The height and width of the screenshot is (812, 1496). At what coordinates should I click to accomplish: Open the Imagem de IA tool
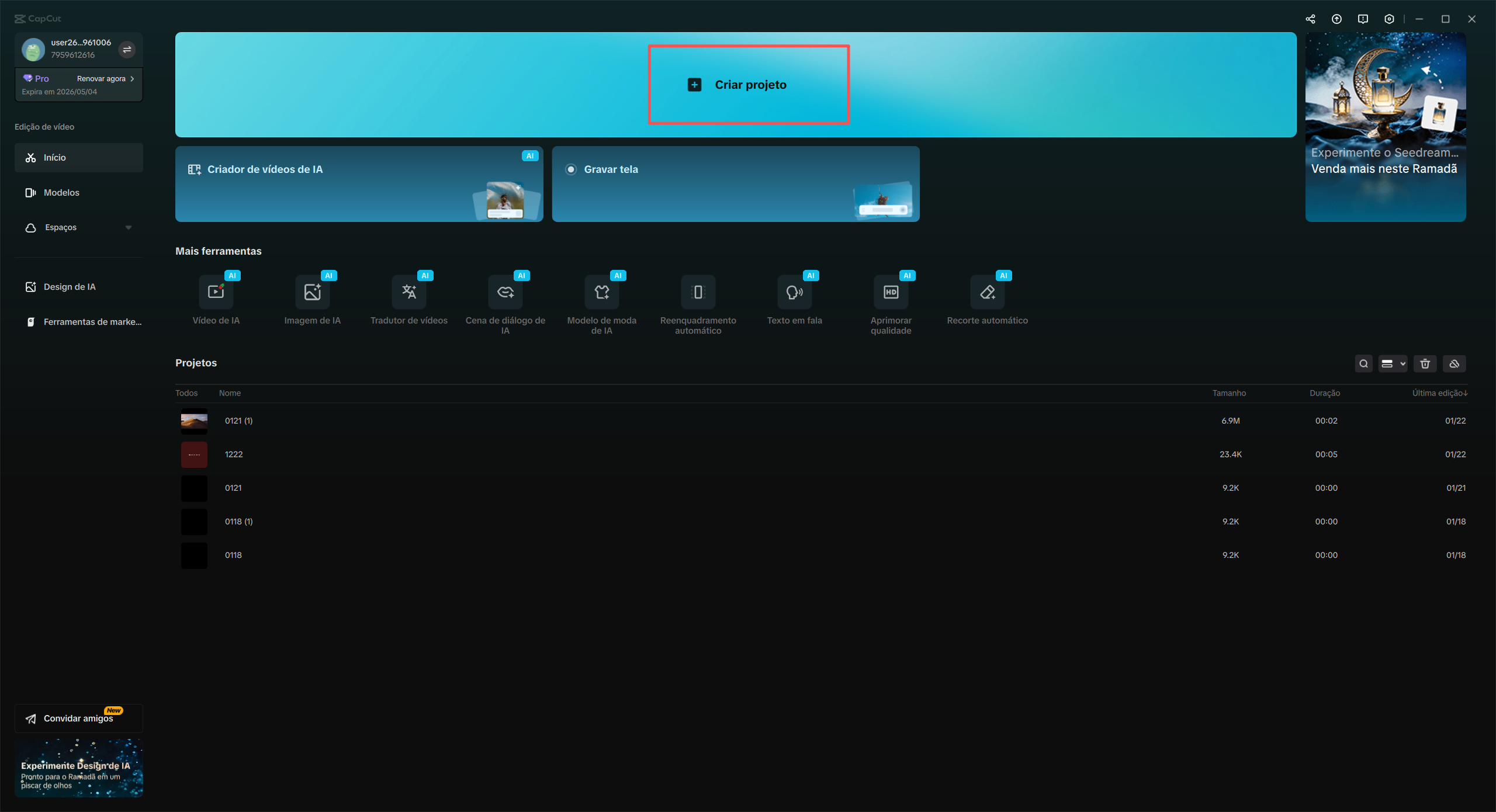(x=312, y=292)
